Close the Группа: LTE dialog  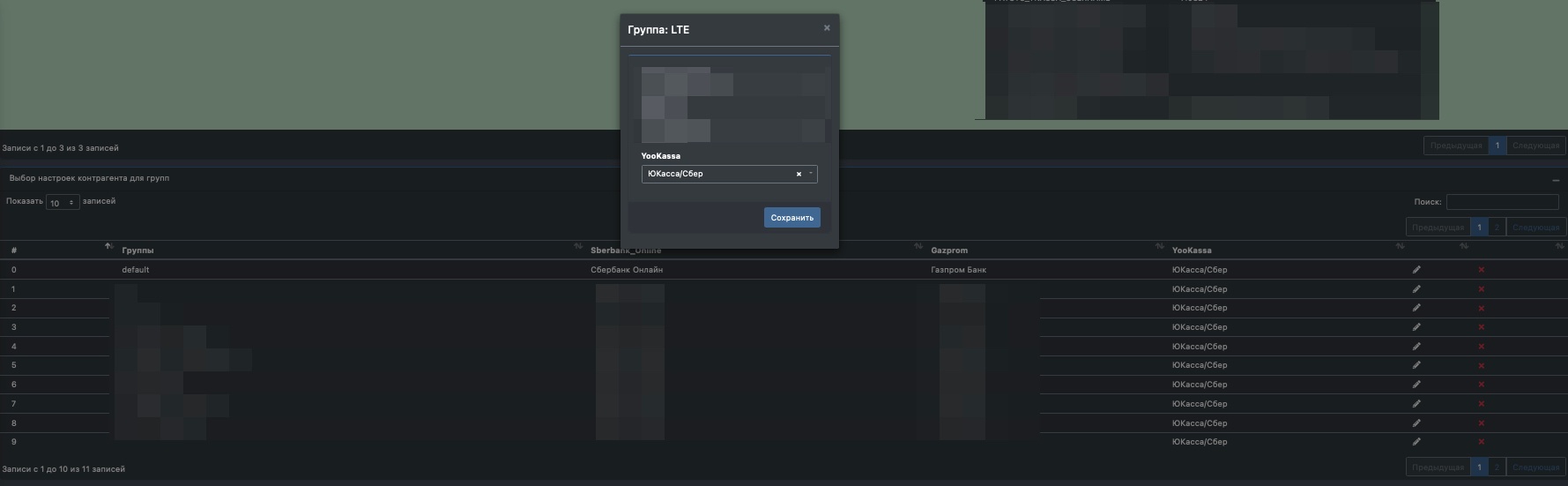[x=827, y=28]
